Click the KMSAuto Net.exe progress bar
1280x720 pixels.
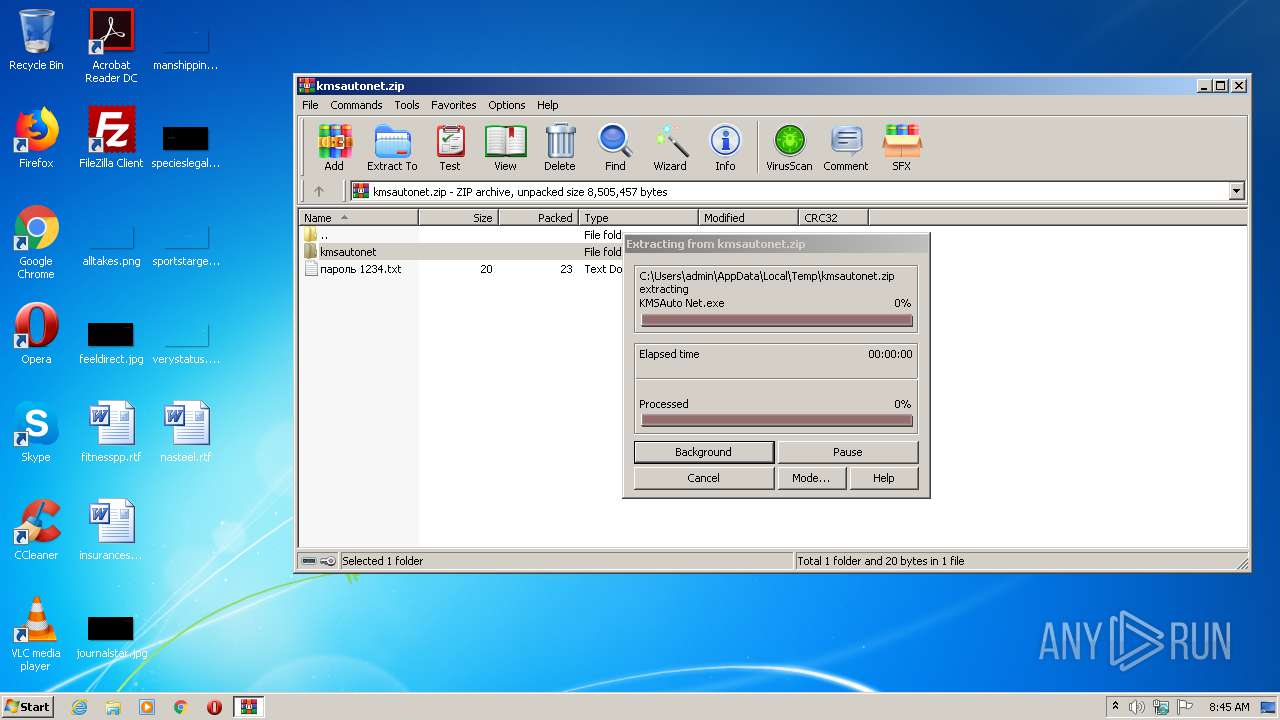777,321
